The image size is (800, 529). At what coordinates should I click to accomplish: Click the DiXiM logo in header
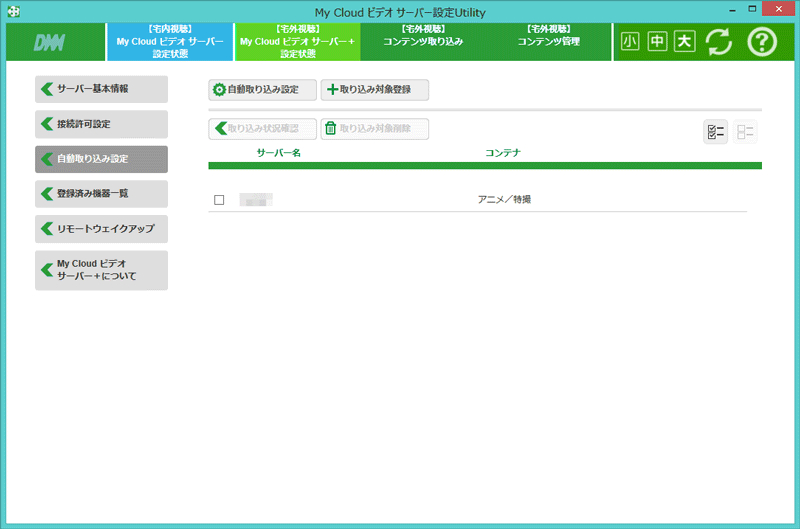click(x=50, y=43)
